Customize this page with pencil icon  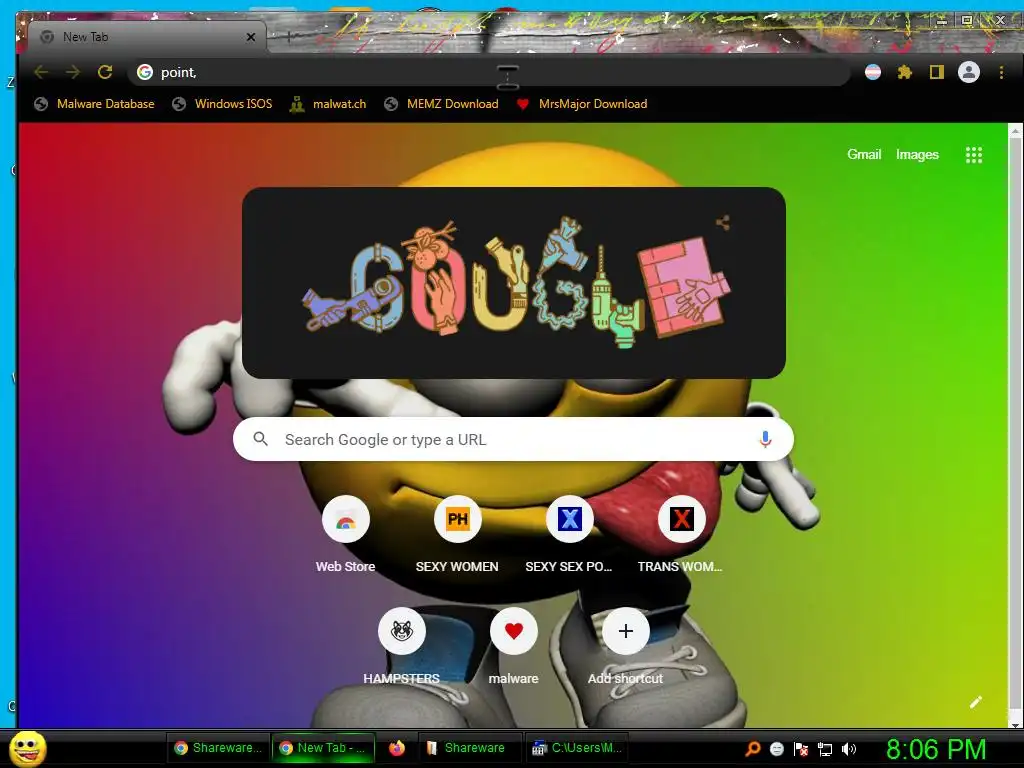point(976,702)
